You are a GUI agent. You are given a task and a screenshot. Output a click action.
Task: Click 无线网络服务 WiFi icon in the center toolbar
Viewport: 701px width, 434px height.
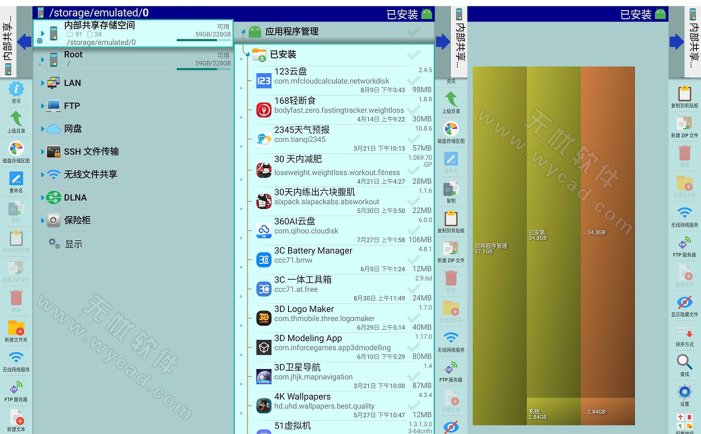[451, 338]
